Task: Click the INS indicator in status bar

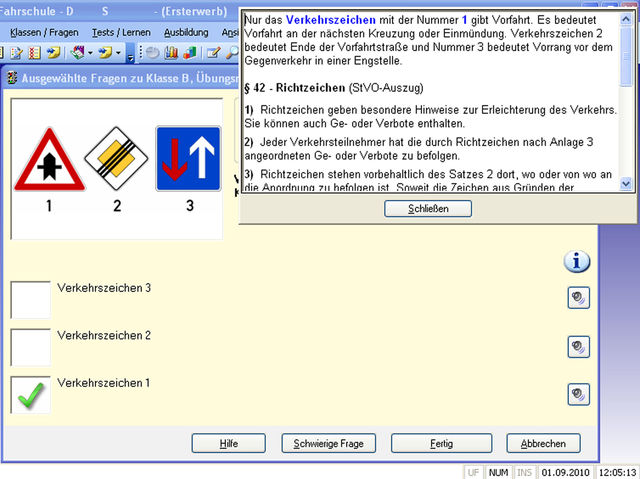Action: 524,472
